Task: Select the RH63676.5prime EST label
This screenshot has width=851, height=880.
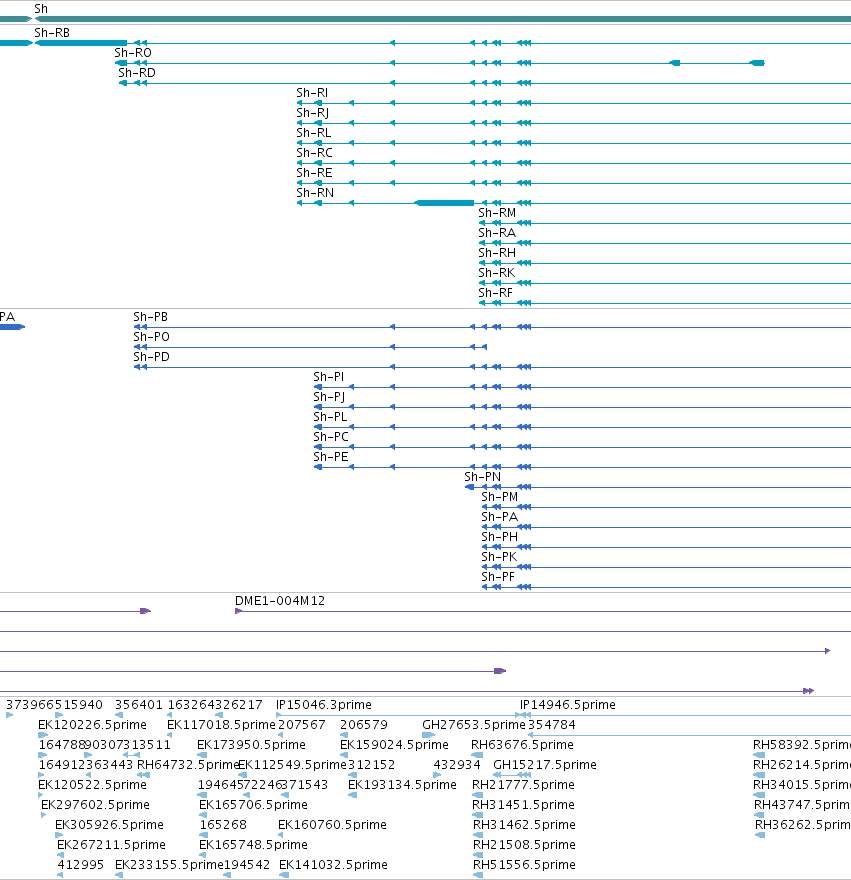Action: coord(522,745)
